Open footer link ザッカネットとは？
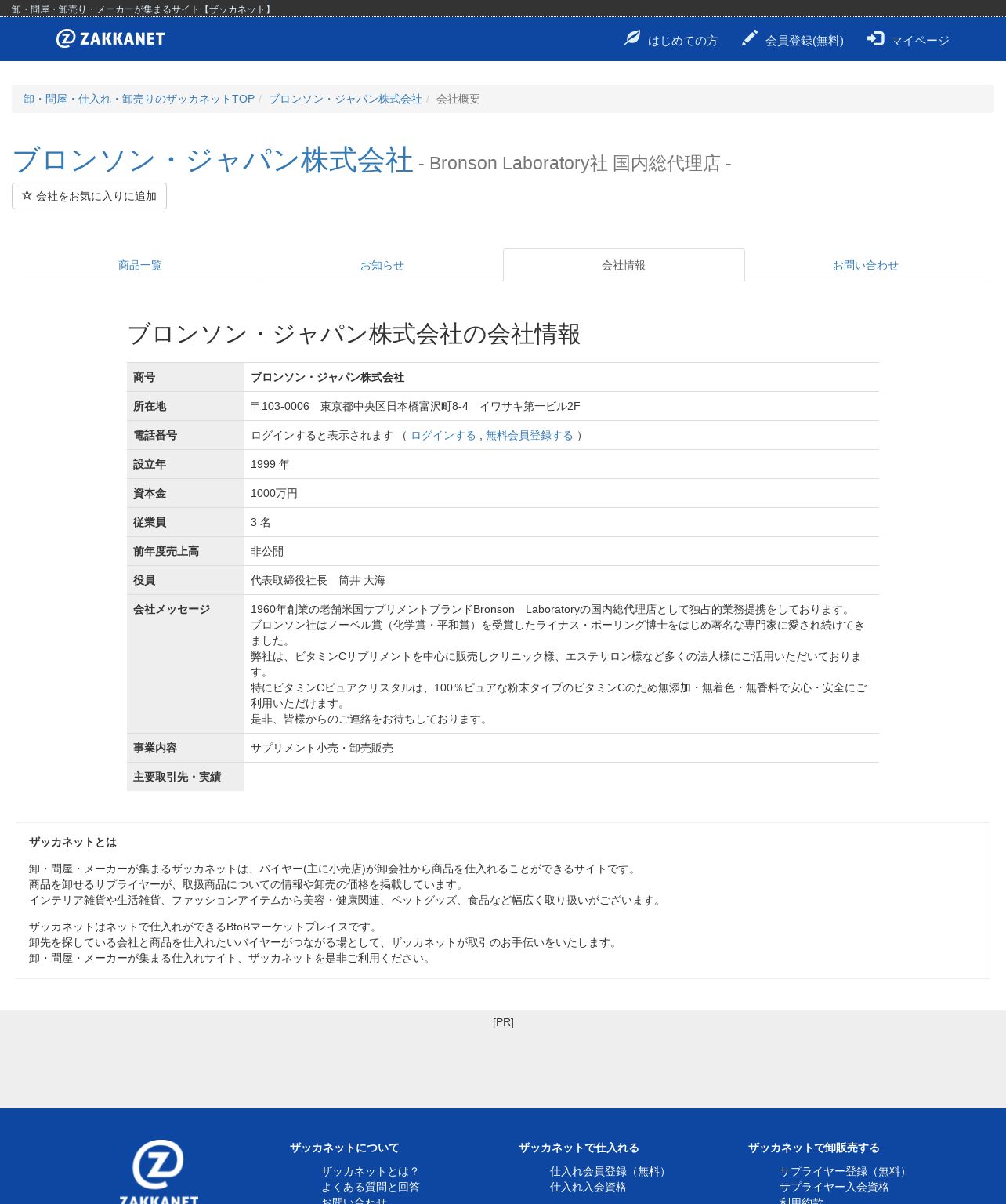 click(x=371, y=1171)
